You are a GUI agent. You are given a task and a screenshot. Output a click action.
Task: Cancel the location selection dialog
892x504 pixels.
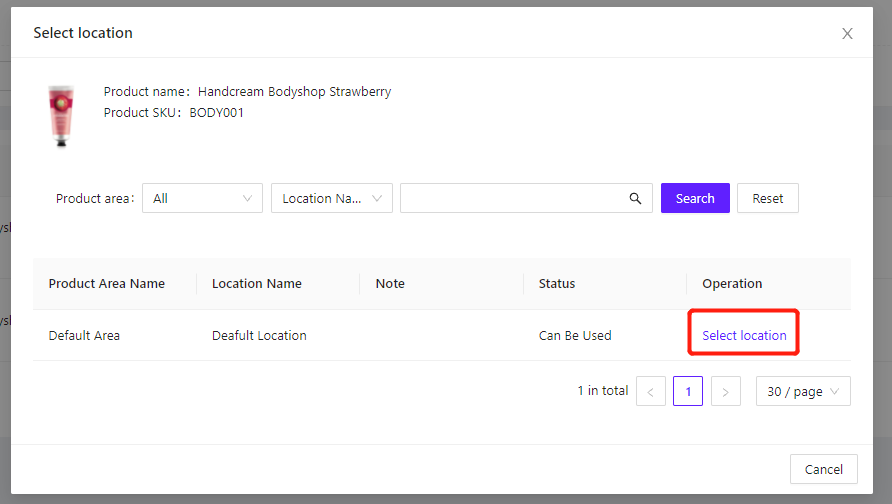click(823, 469)
